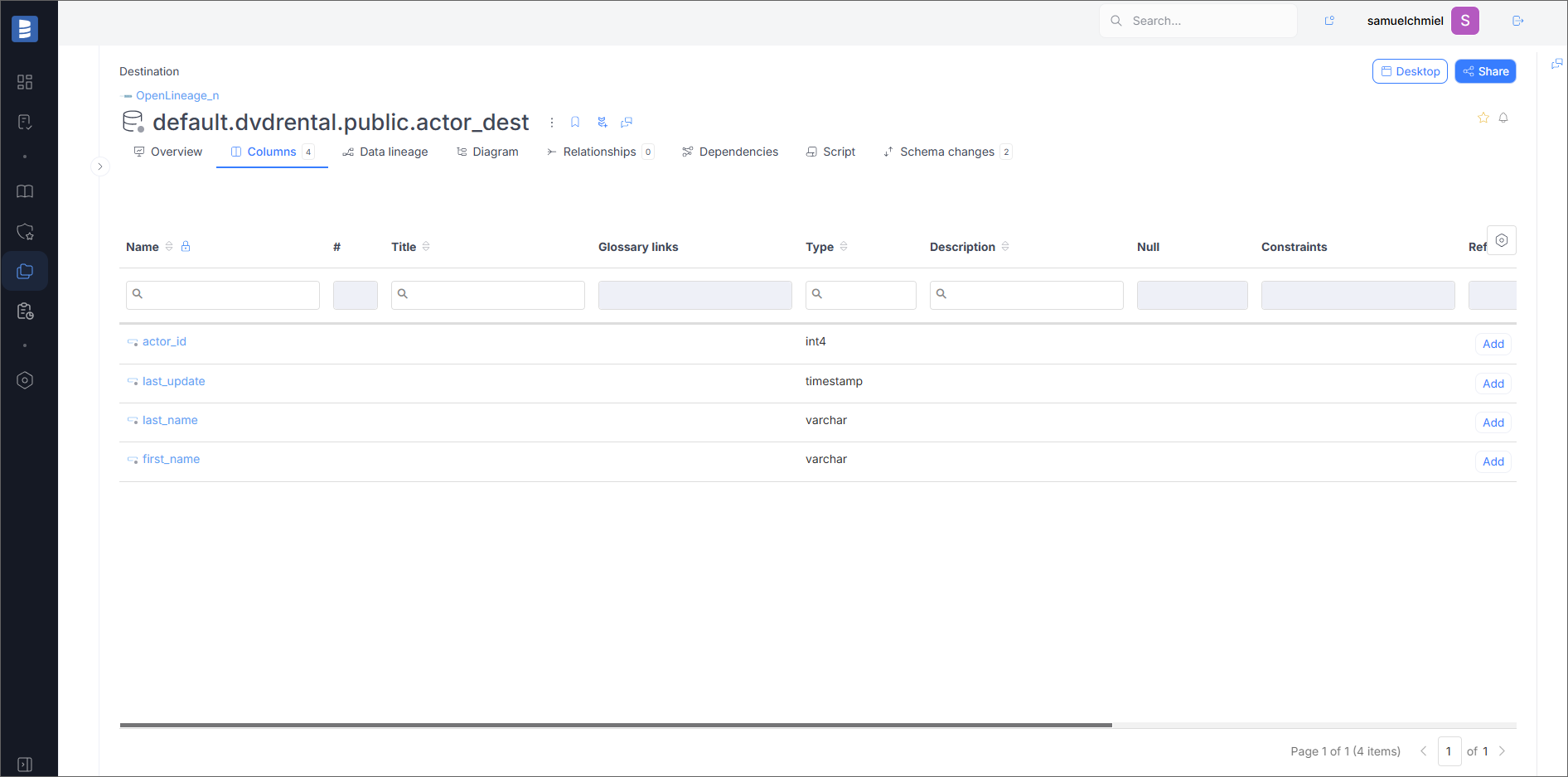The height and width of the screenshot is (777, 1568).
Task: Select the Columns tab
Action: [272, 152]
